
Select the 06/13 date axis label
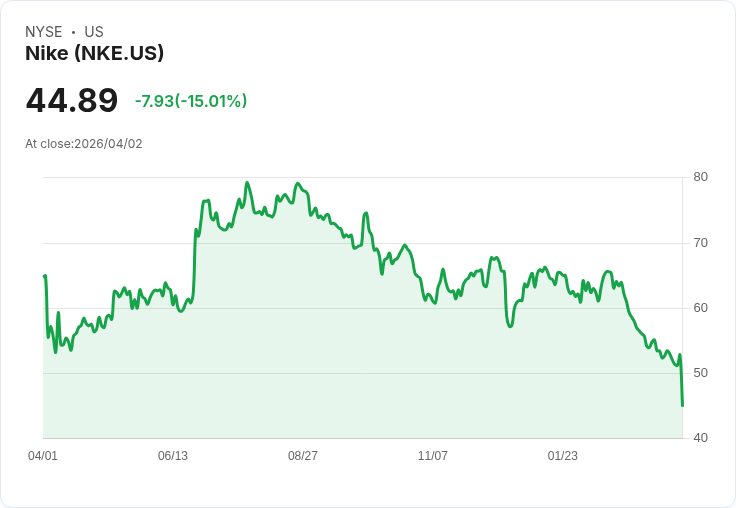click(x=173, y=456)
